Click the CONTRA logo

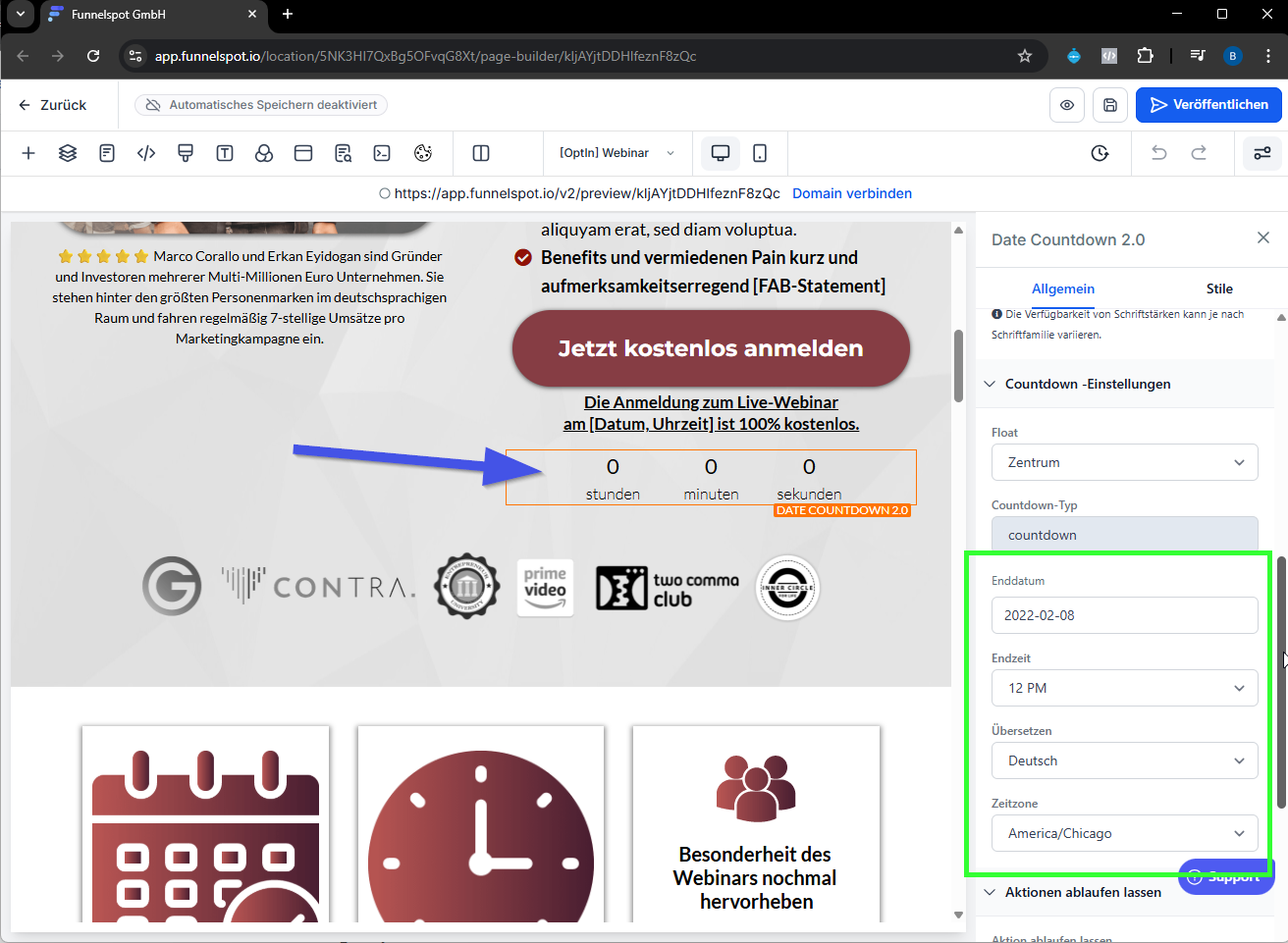pos(318,587)
